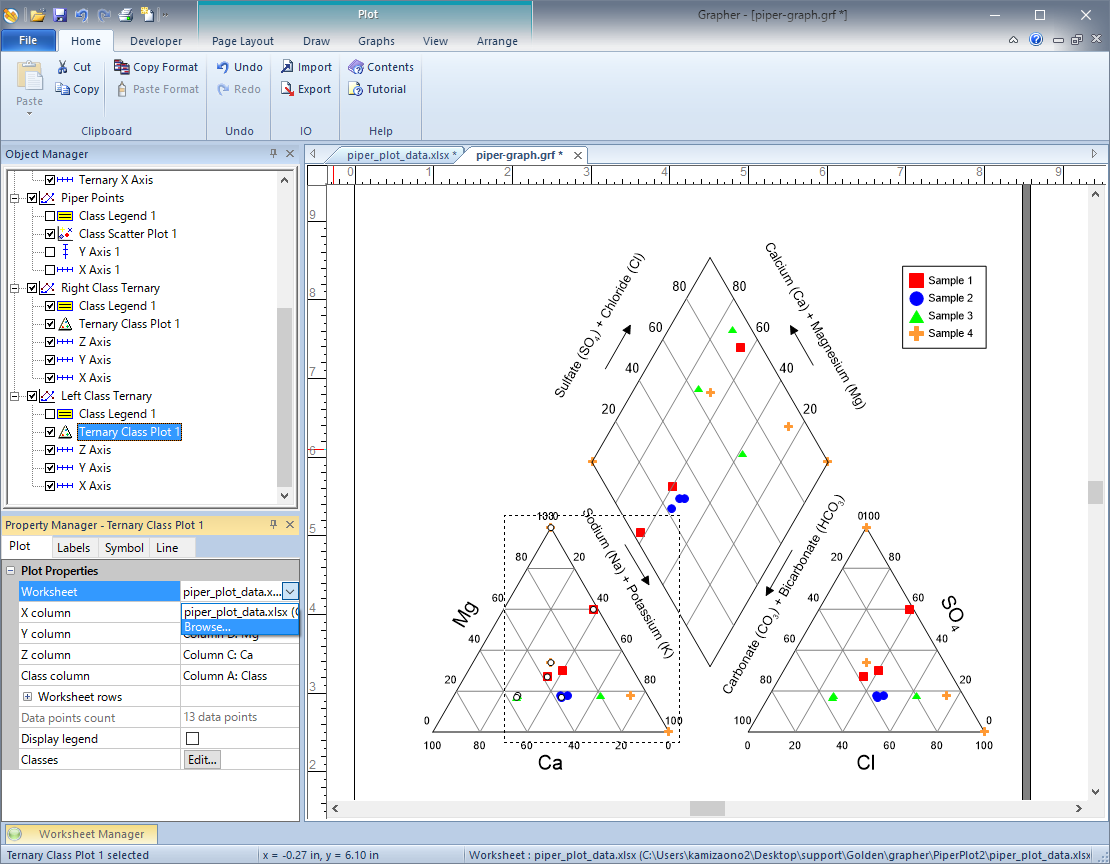Click the Cut scissors icon
Image resolution: width=1110 pixels, height=864 pixels.
63,67
